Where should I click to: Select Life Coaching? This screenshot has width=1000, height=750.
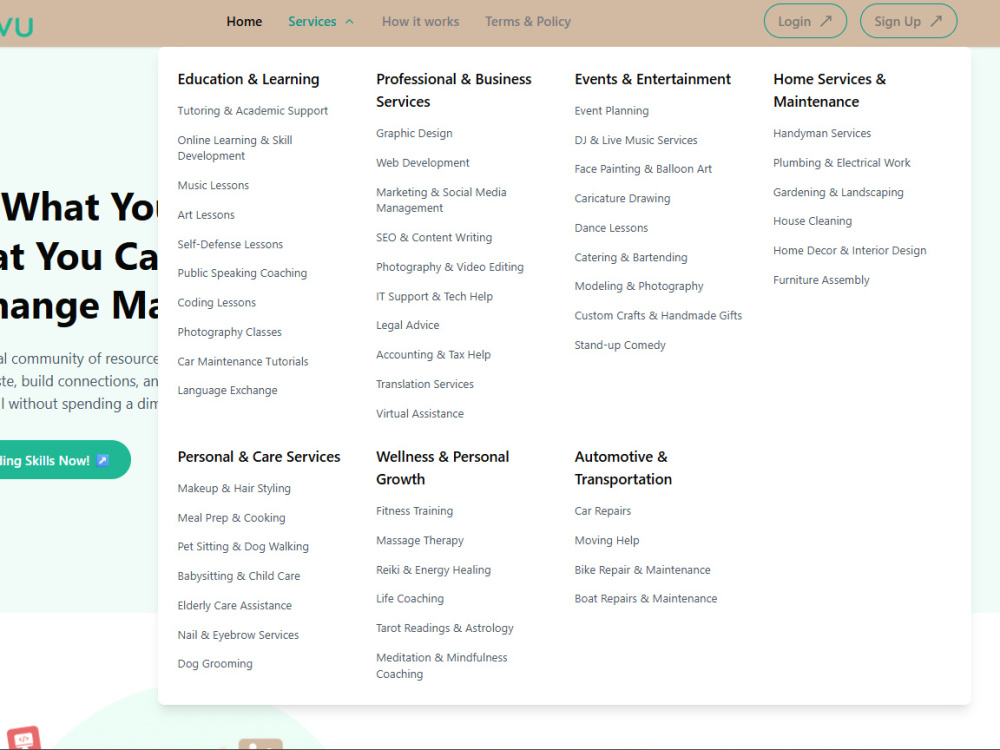click(410, 598)
